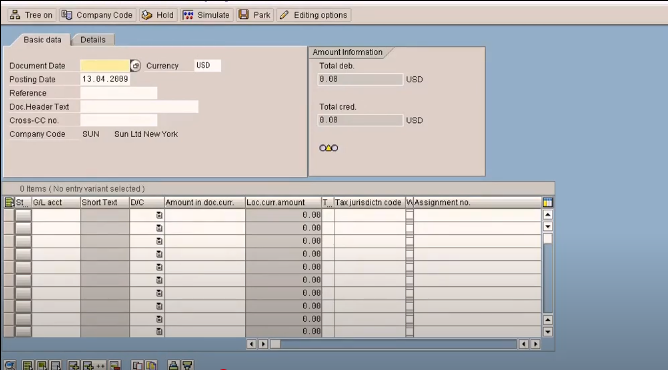Click the Amount Information panel title
The width and height of the screenshot is (668, 370).
point(348,52)
